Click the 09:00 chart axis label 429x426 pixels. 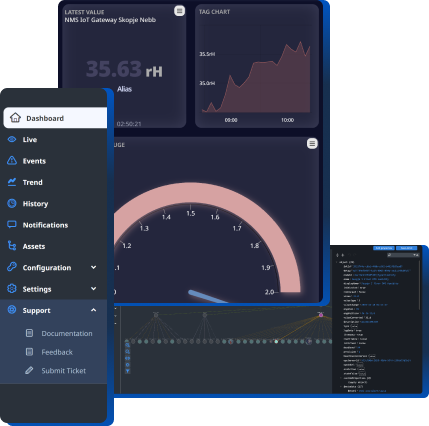(231, 120)
